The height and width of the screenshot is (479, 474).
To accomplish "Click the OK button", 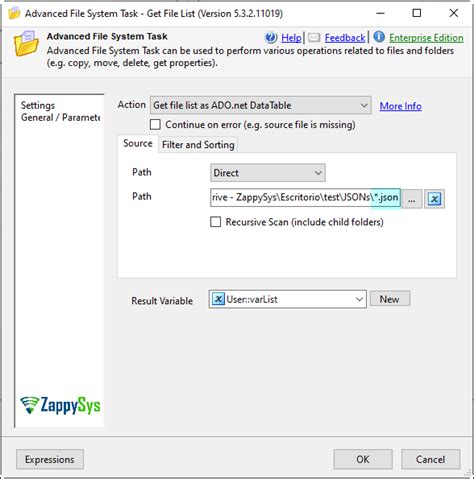I will point(363,459).
